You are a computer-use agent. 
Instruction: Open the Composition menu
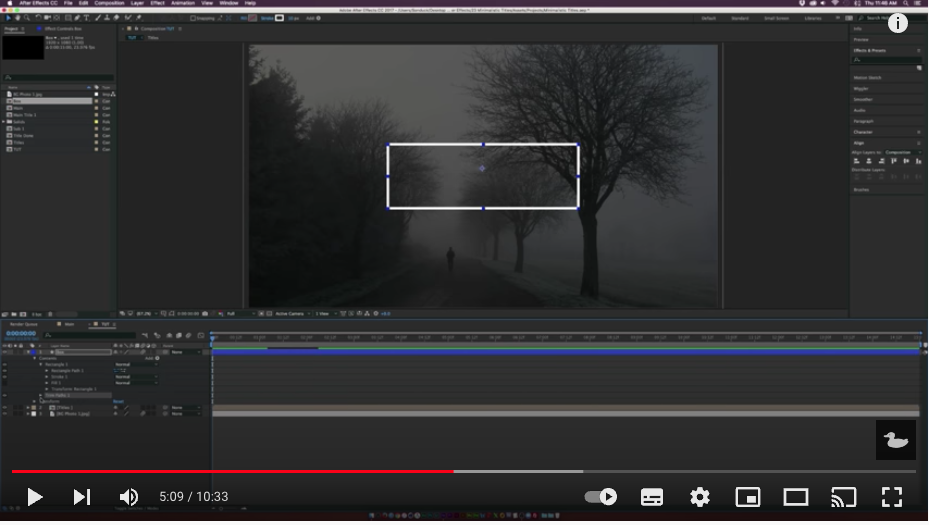point(109,3)
